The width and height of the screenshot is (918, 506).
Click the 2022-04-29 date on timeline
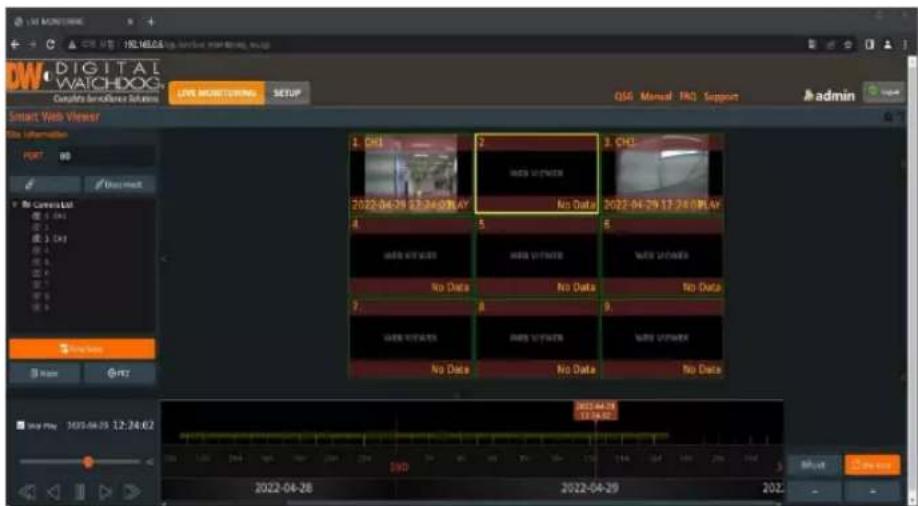(x=590, y=488)
